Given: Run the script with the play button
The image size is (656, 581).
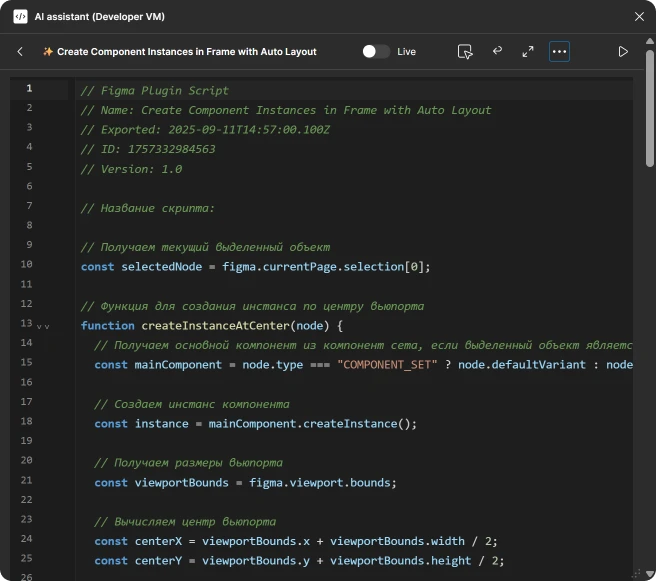Looking at the screenshot, I should [x=623, y=51].
